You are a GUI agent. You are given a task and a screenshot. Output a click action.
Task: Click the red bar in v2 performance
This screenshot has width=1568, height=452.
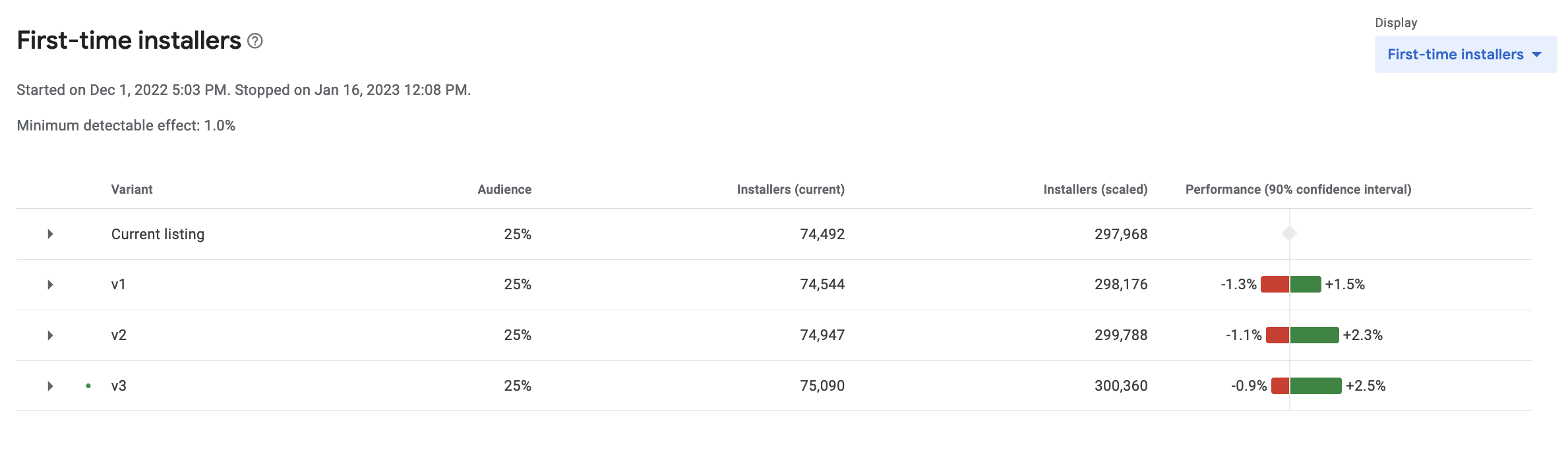click(x=1277, y=335)
